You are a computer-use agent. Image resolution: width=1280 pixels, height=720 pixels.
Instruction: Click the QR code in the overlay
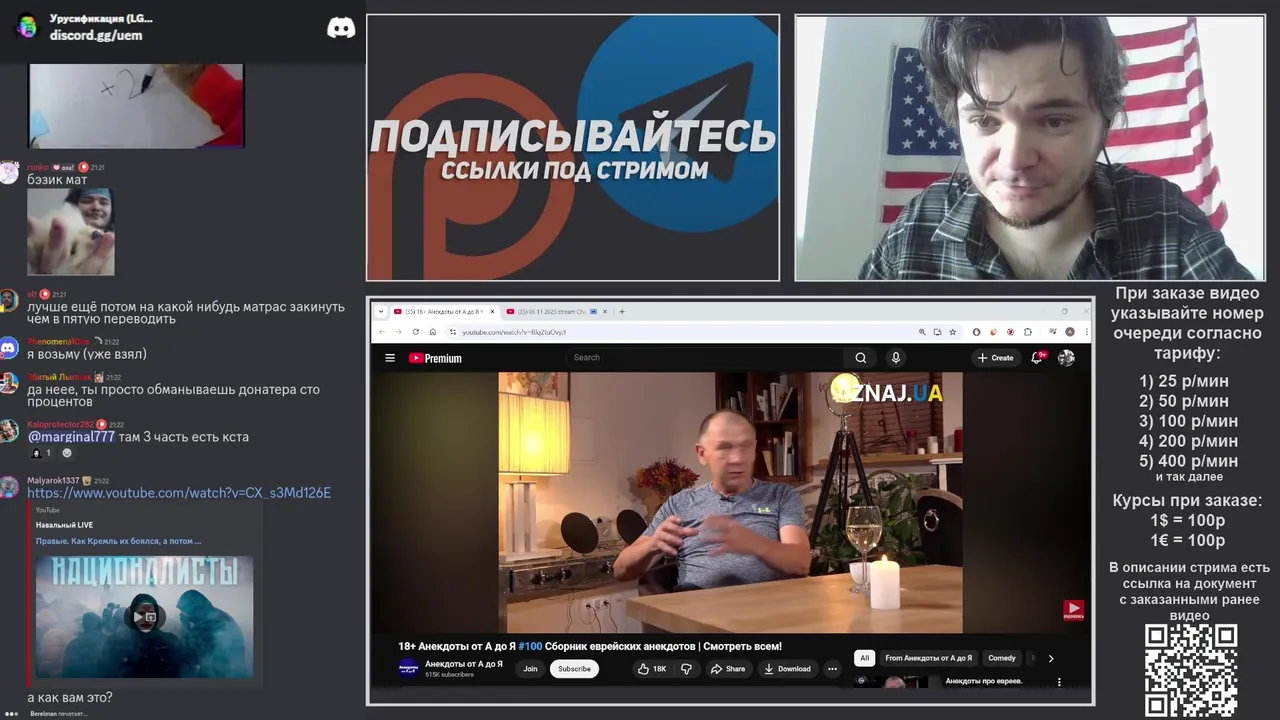tap(1190, 670)
